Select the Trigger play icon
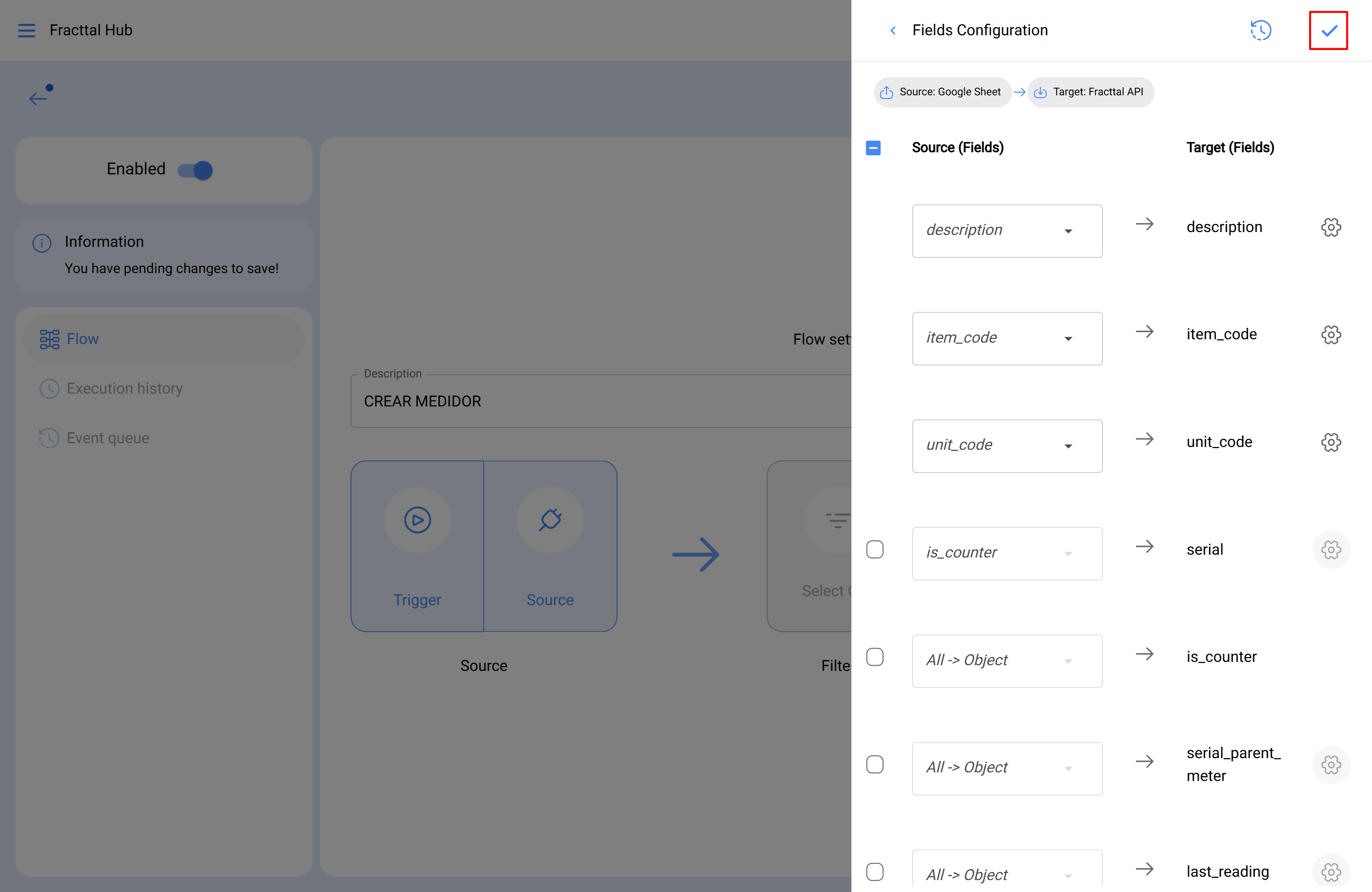The image size is (1372, 892). pos(417,519)
